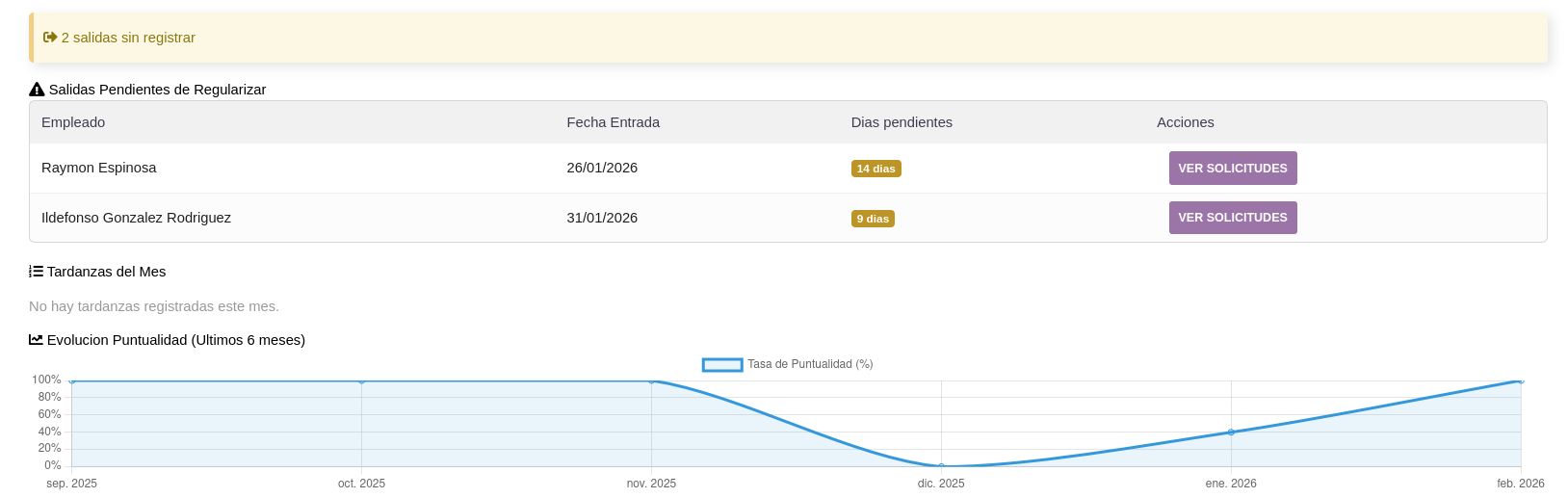The height and width of the screenshot is (498, 1568).
Task: Click the Empleado column header
Action: pos(73,122)
